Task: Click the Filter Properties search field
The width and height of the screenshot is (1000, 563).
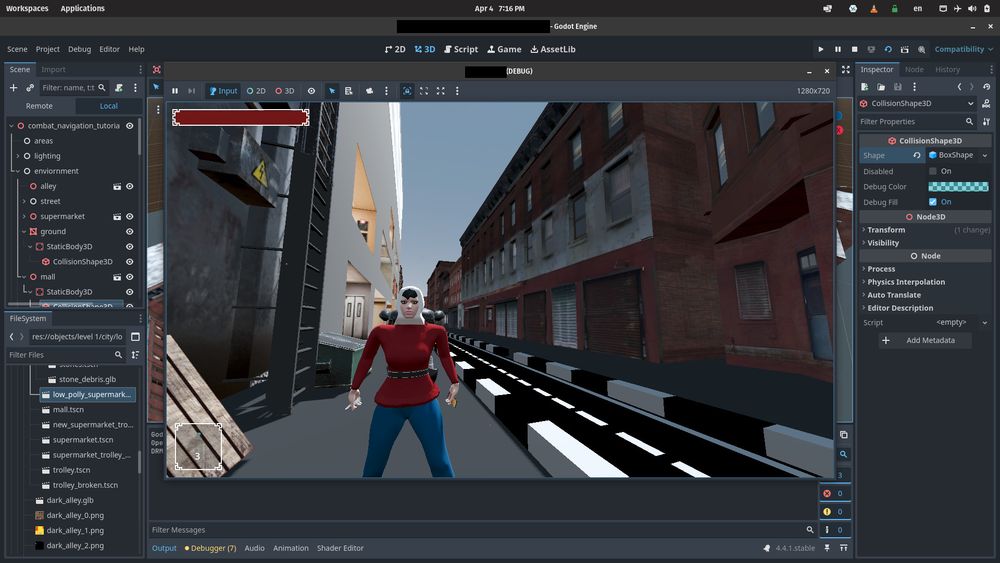Action: pos(916,122)
